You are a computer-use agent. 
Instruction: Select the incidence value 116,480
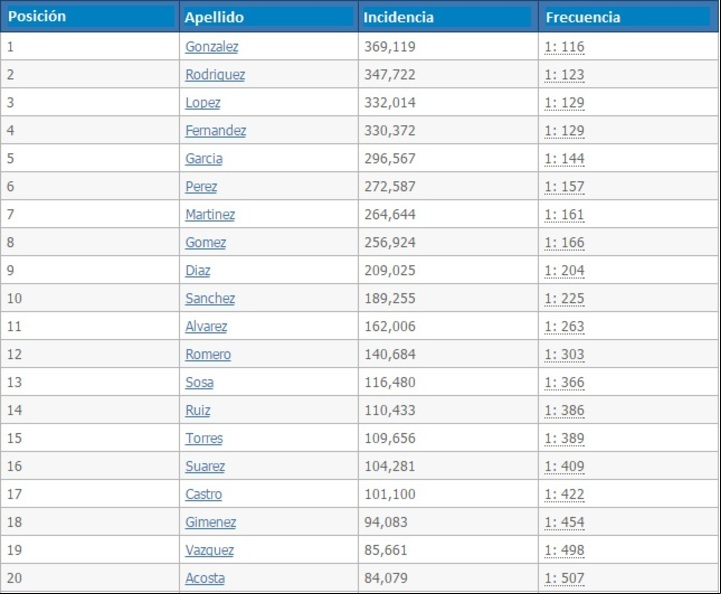(x=390, y=383)
